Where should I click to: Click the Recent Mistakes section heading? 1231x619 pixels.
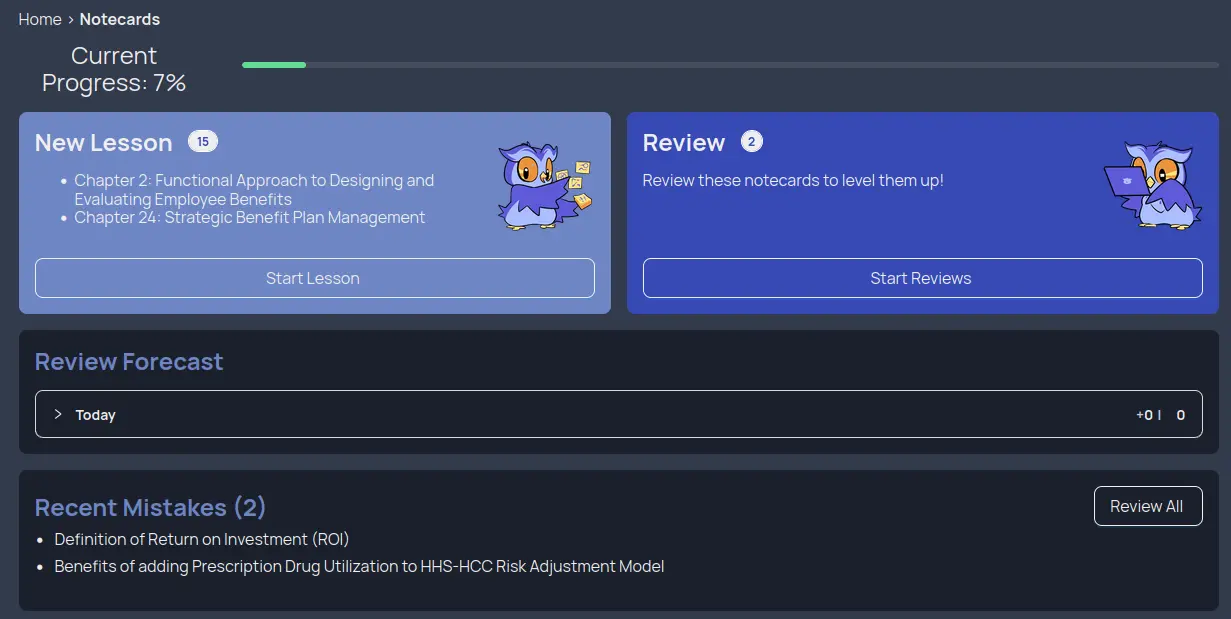150,507
